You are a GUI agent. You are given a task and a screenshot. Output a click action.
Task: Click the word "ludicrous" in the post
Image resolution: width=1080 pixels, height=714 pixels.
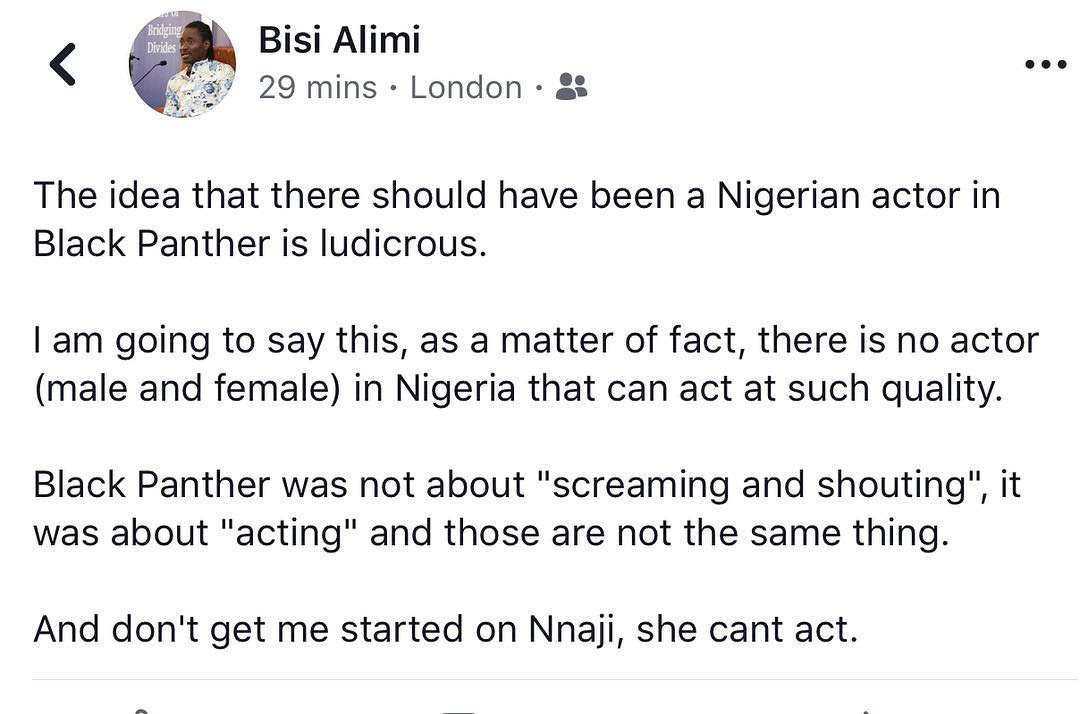[400, 244]
